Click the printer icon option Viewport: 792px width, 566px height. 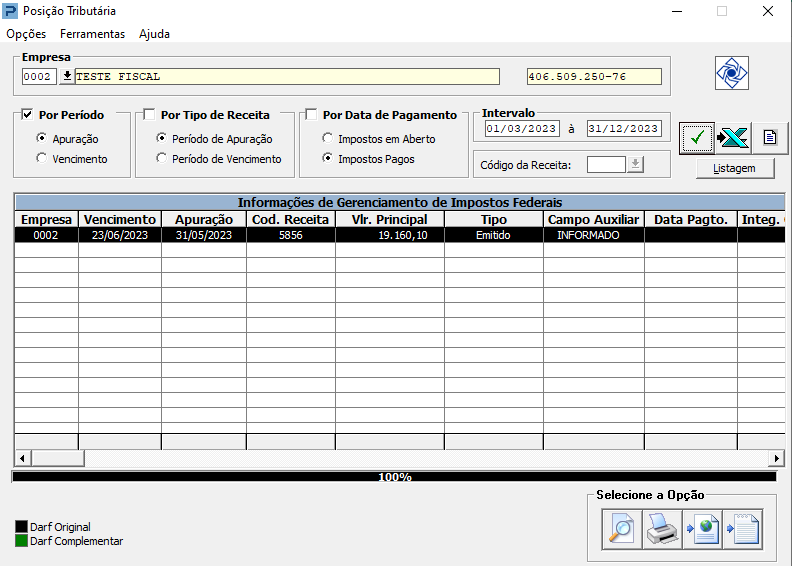[662, 529]
